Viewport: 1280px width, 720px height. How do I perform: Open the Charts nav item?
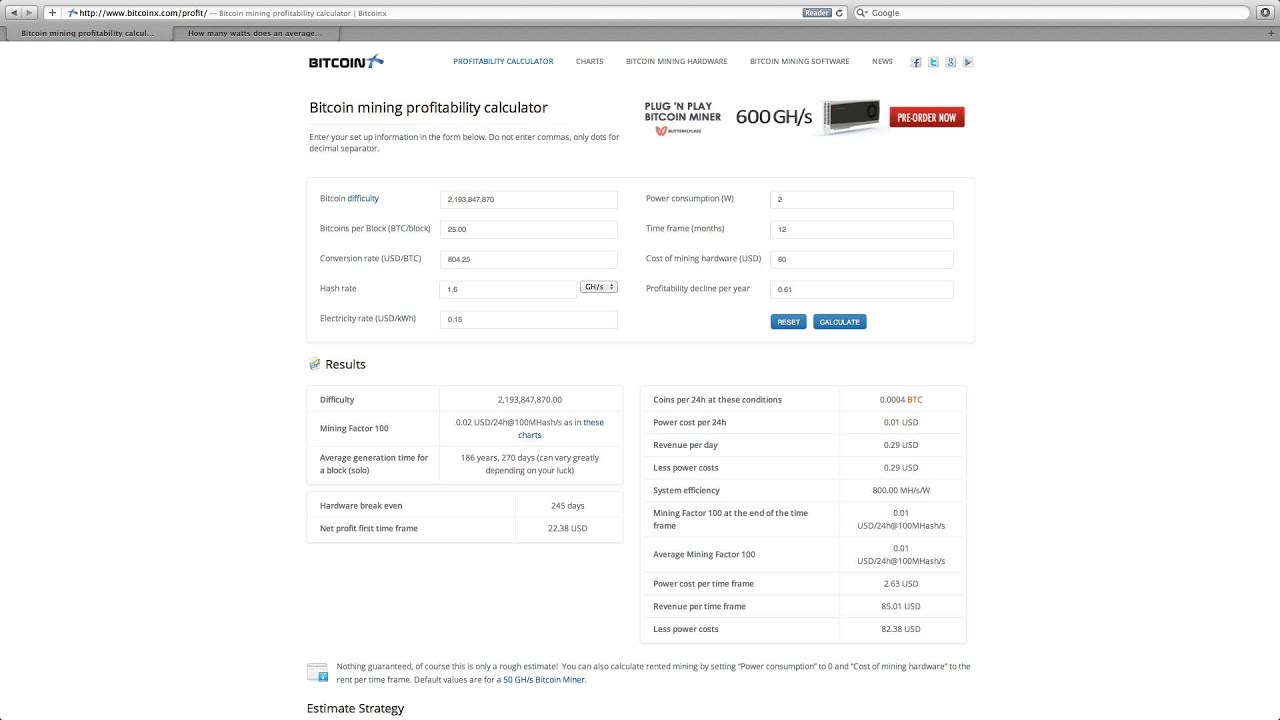coord(589,62)
